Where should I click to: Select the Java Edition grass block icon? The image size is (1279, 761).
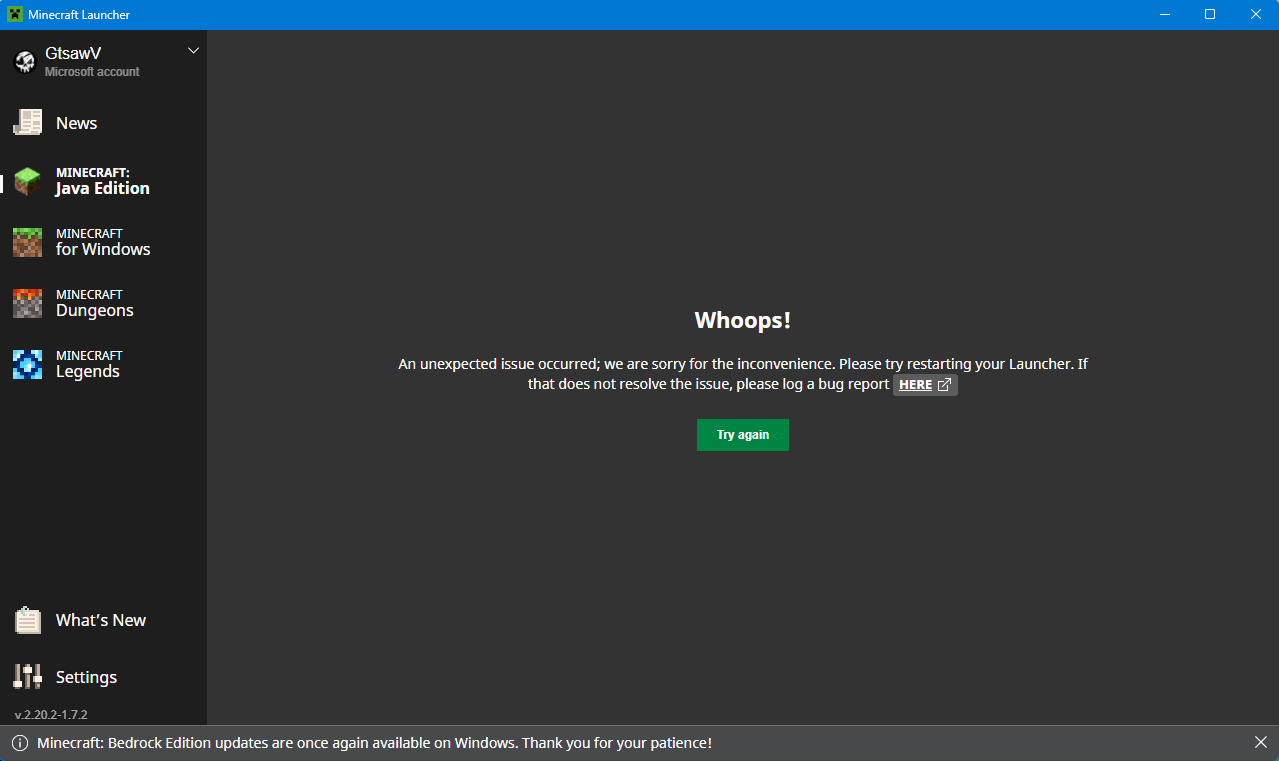pos(27,182)
